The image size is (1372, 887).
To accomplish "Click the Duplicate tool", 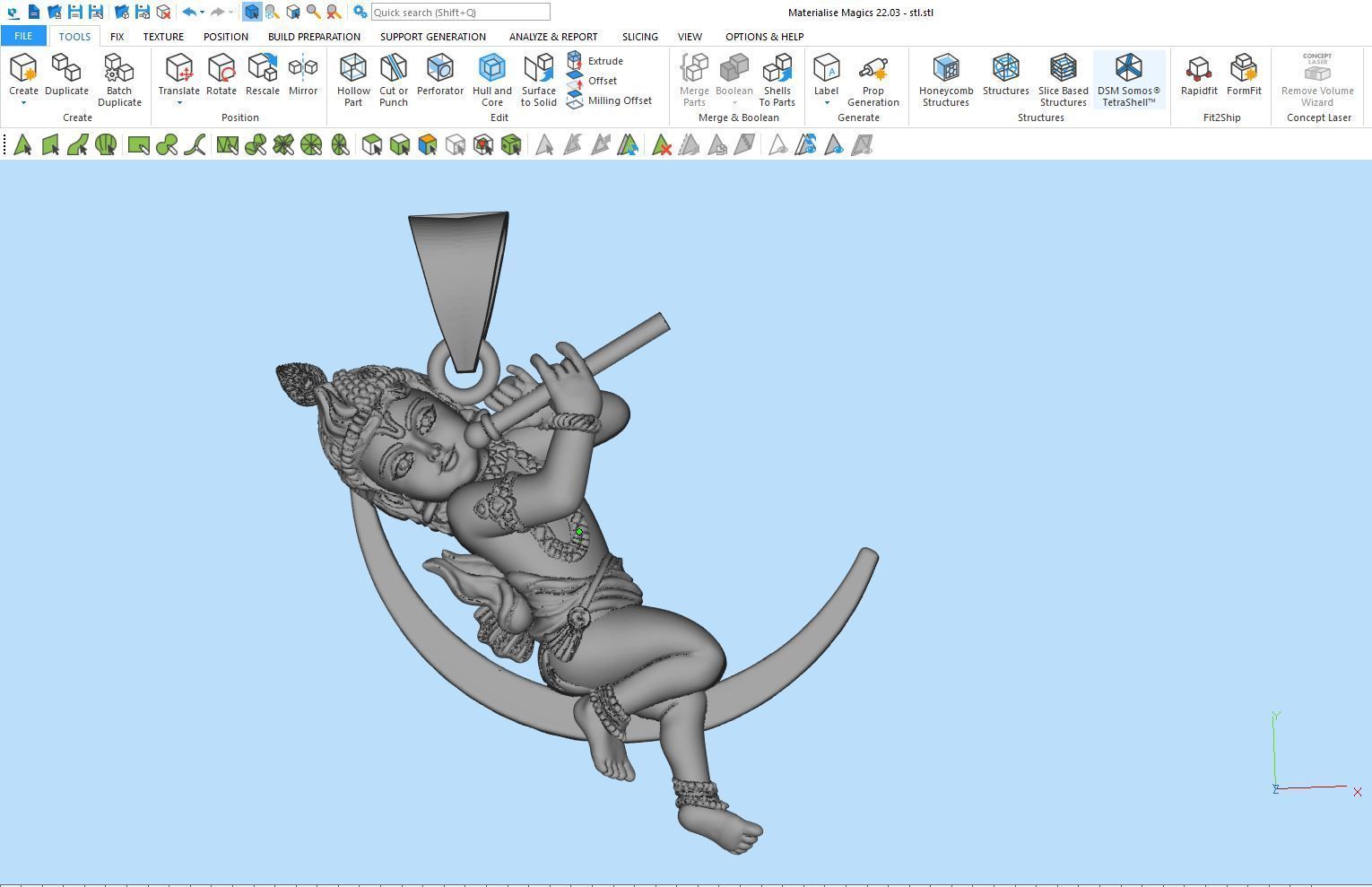I will [x=66, y=74].
